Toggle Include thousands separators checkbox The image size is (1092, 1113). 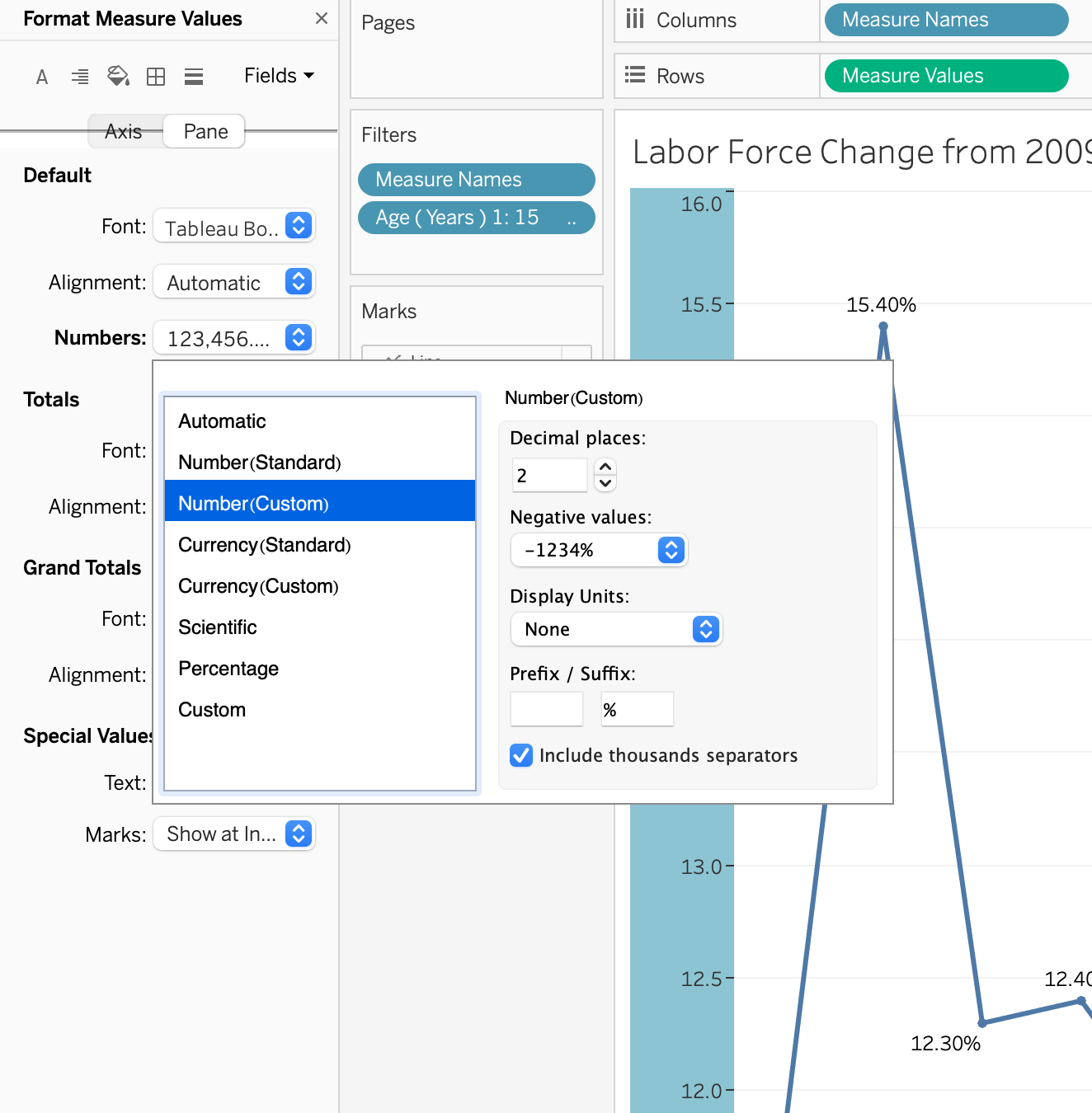click(x=521, y=755)
